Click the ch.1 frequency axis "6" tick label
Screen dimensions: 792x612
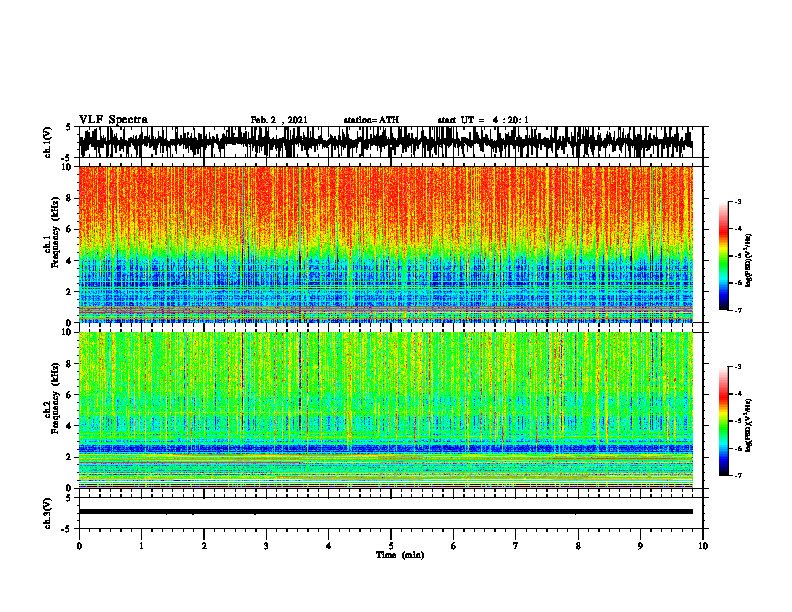pyautogui.click(x=69, y=229)
